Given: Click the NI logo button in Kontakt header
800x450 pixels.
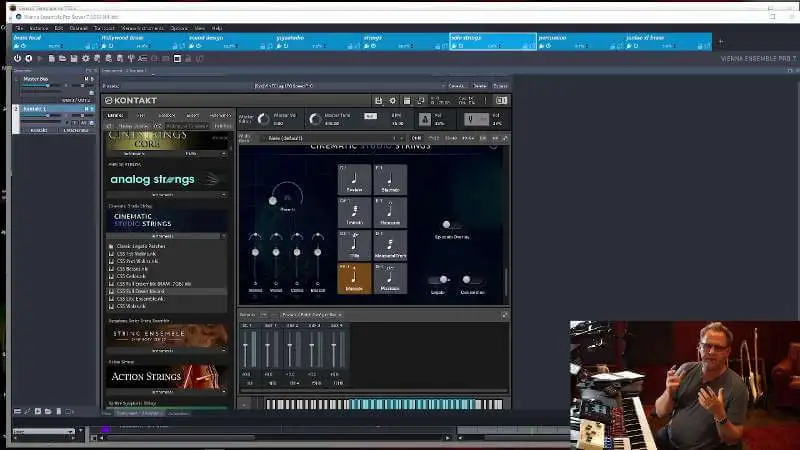Looking at the screenshot, I should click(502, 101).
